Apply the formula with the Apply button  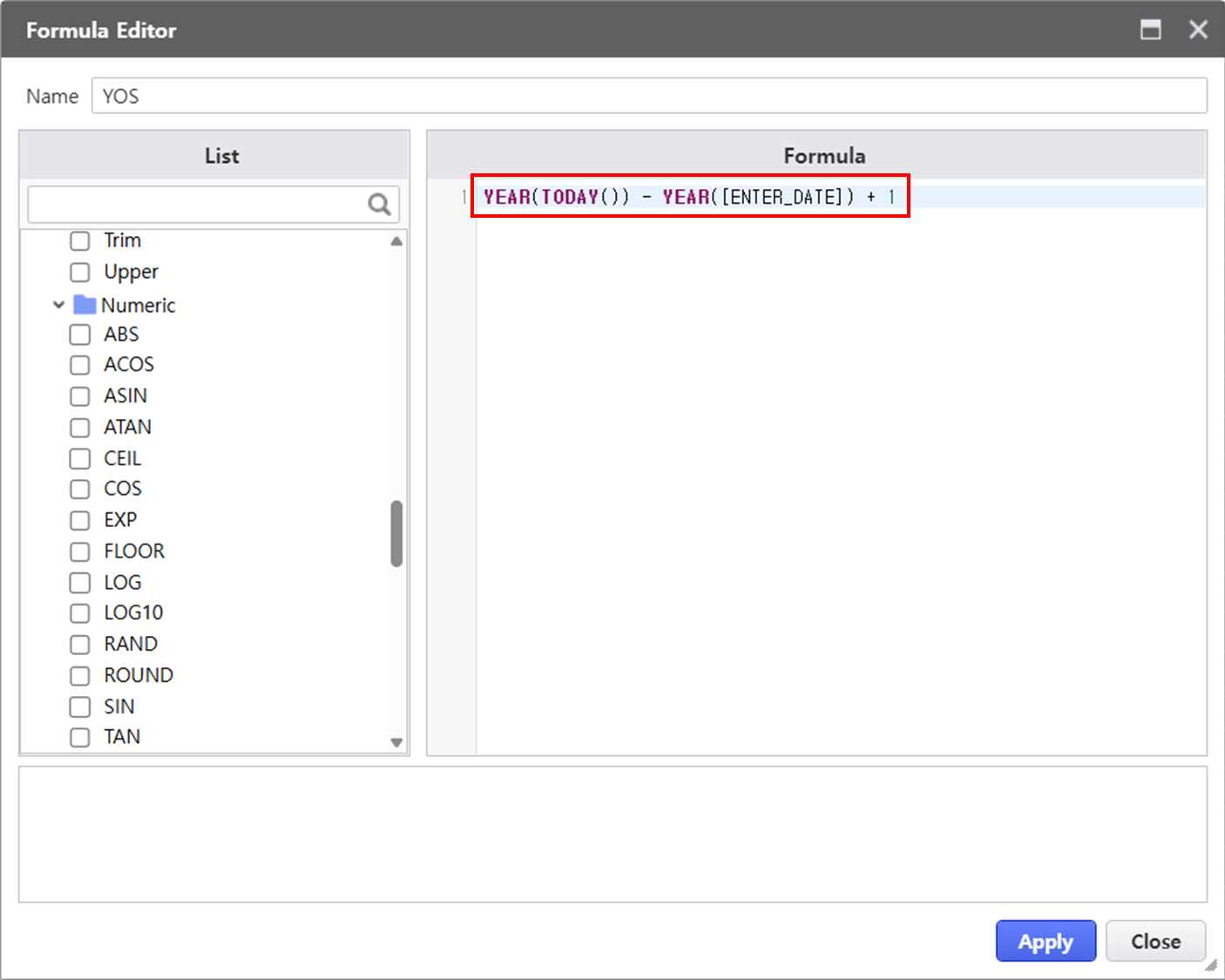tap(1046, 941)
